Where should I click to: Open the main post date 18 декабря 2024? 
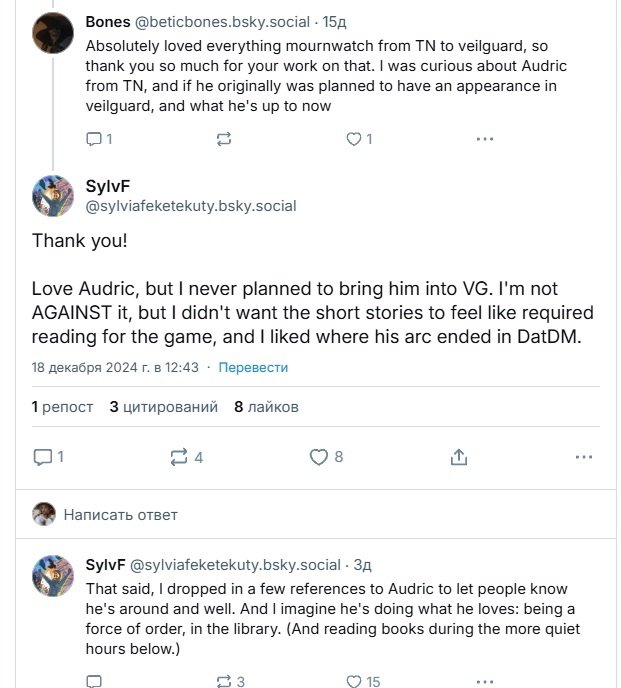pos(115,367)
